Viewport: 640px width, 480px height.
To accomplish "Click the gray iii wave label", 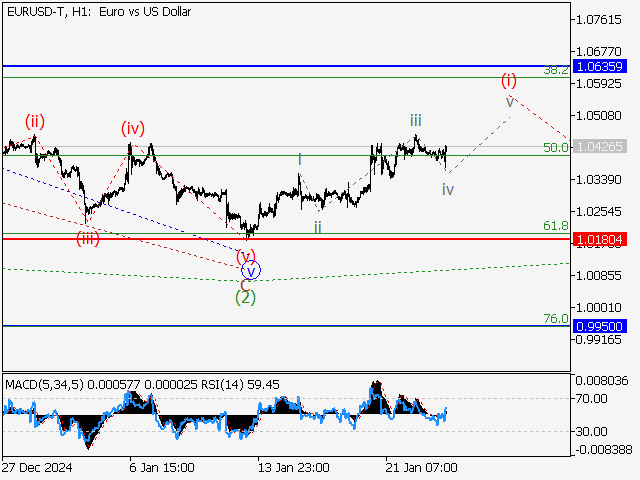I will [x=415, y=120].
